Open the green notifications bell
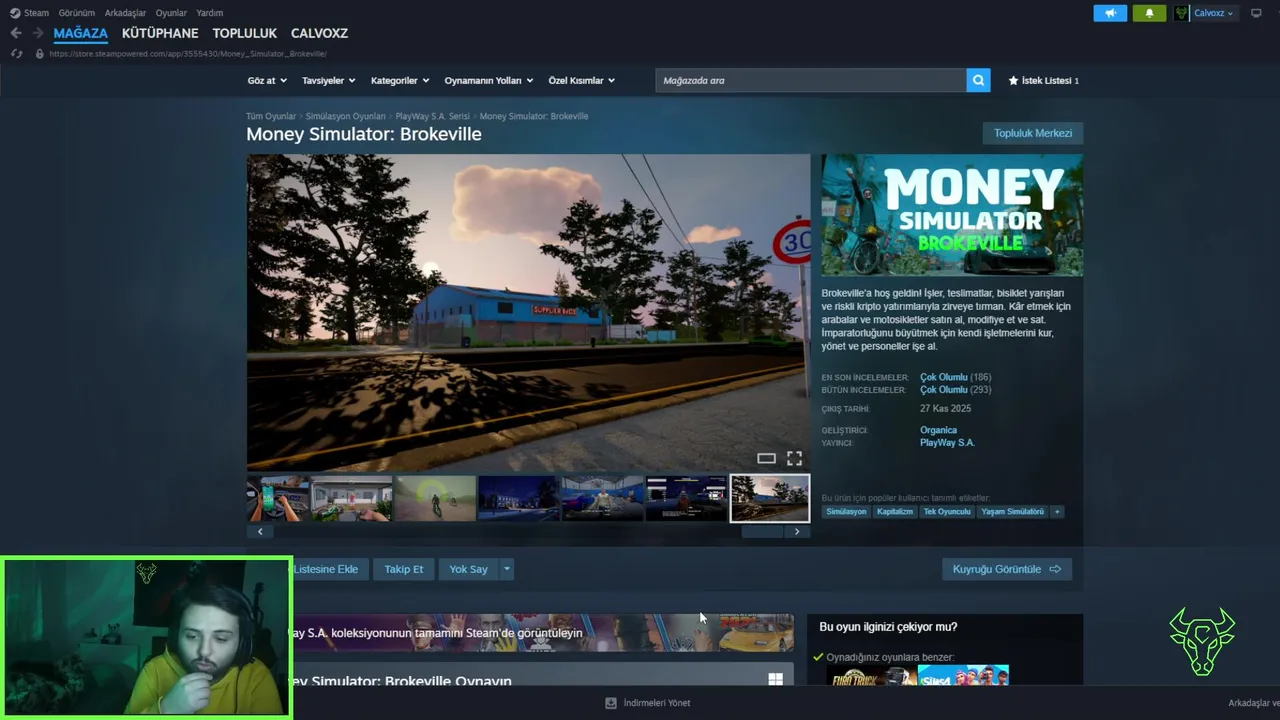The image size is (1280, 720). (1149, 13)
